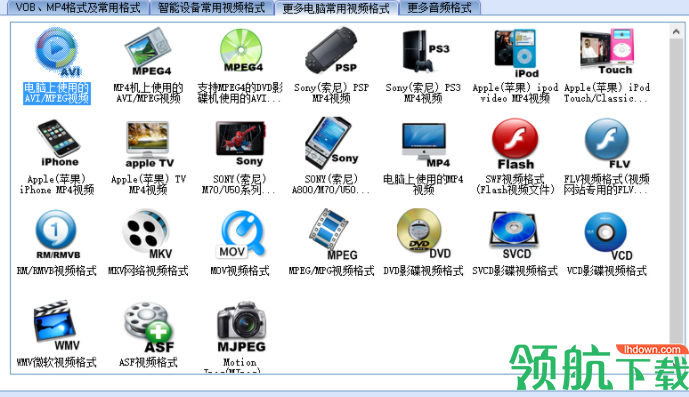
Task: Select the iPod Touch/Classic format icon
Action: point(607,52)
